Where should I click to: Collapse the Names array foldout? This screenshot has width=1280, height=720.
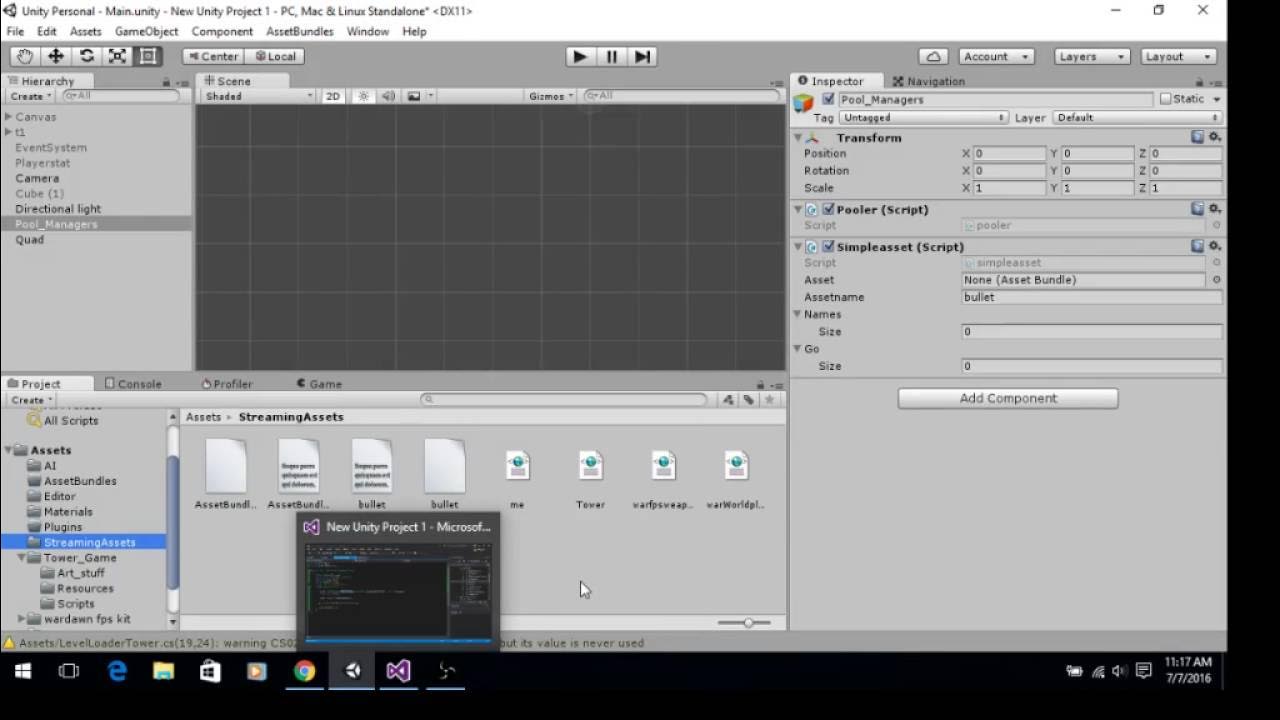[x=798, y=314]
